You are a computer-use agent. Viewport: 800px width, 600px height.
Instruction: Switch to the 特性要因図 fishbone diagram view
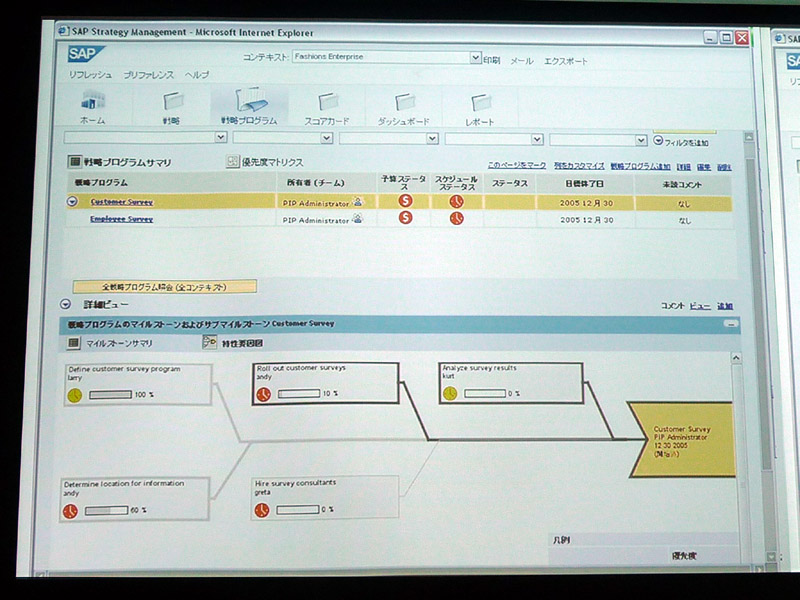pos(233,343)
